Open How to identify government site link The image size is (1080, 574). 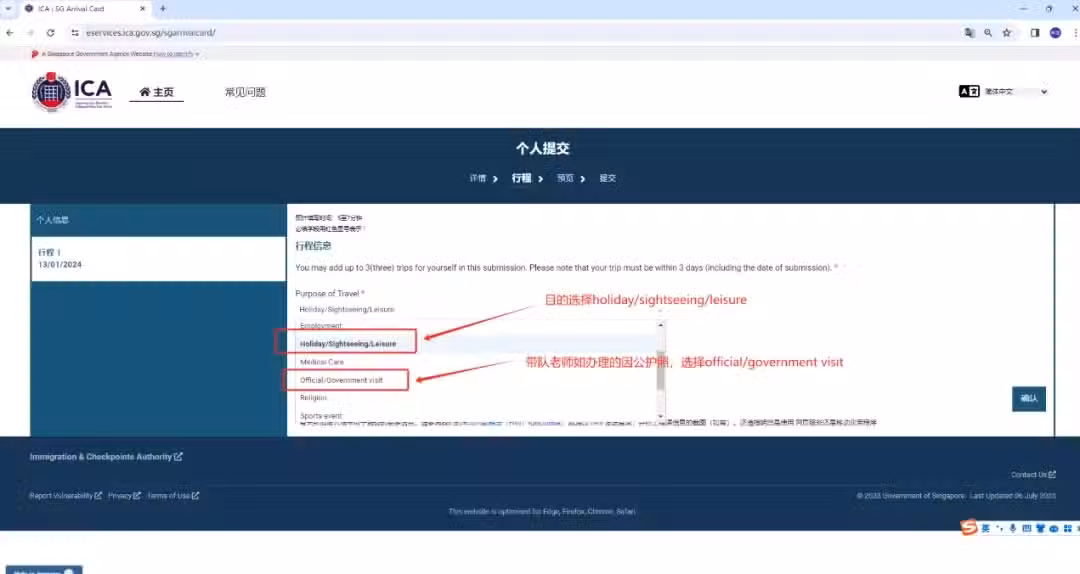176,54
